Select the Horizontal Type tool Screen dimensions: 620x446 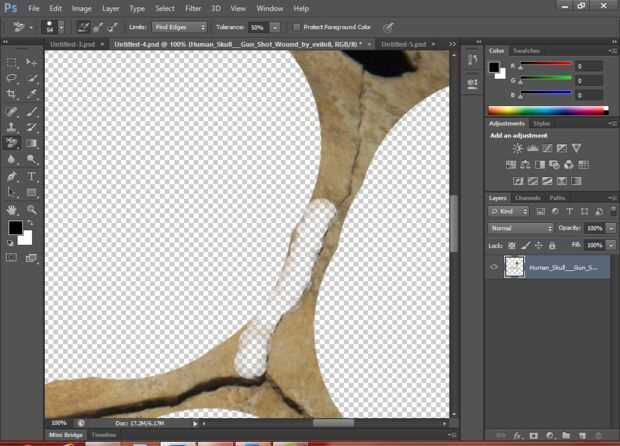[31, 176]
